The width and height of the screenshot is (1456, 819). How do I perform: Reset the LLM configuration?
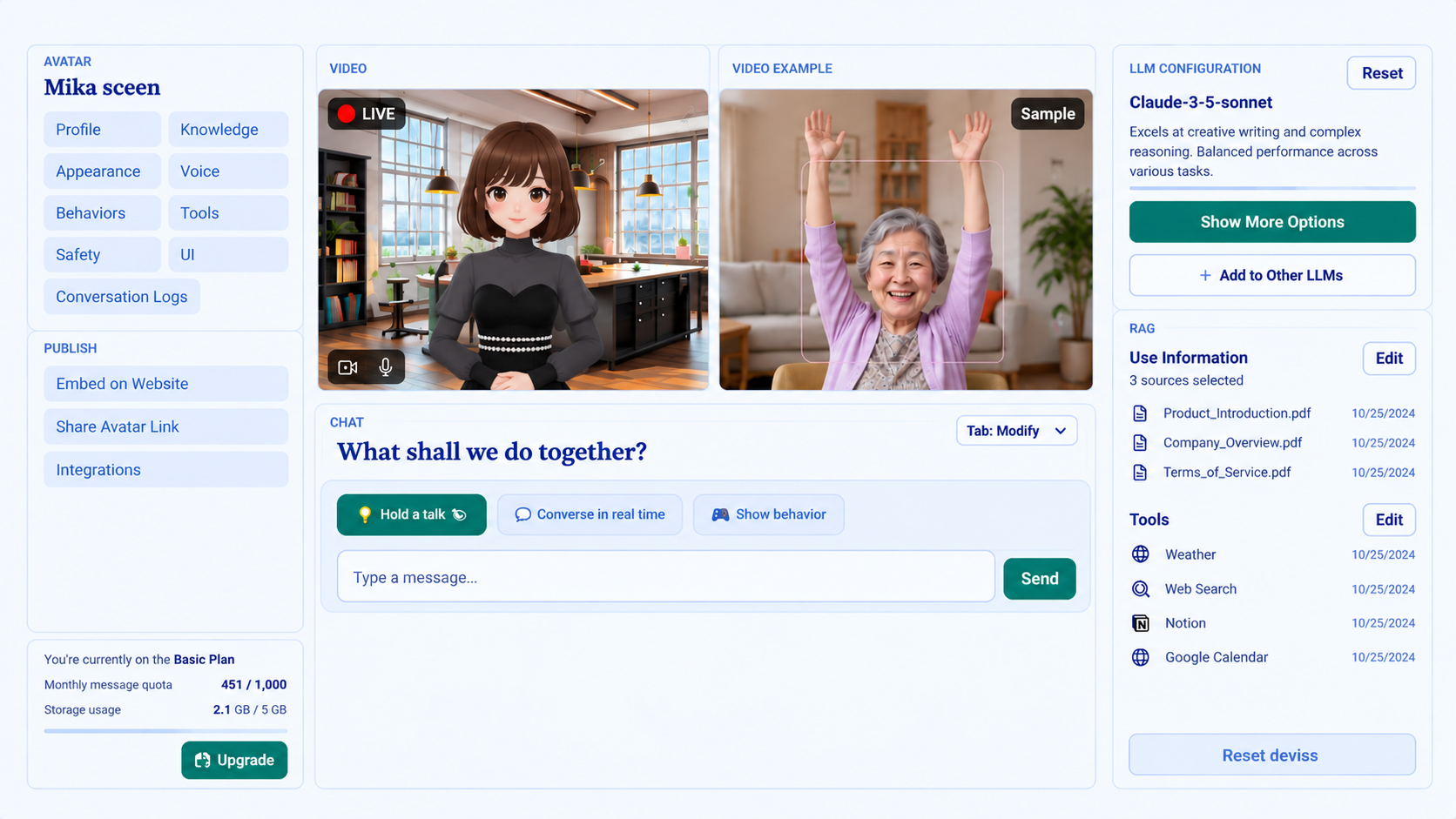(x=1381, y=73)
